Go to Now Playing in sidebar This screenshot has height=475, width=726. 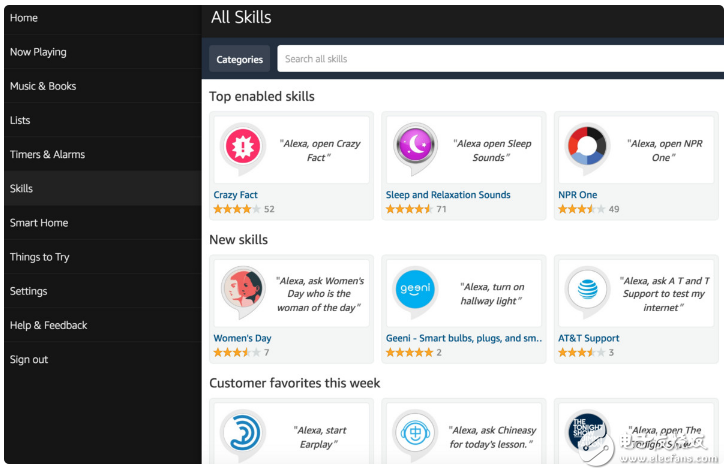pos(38,52)
